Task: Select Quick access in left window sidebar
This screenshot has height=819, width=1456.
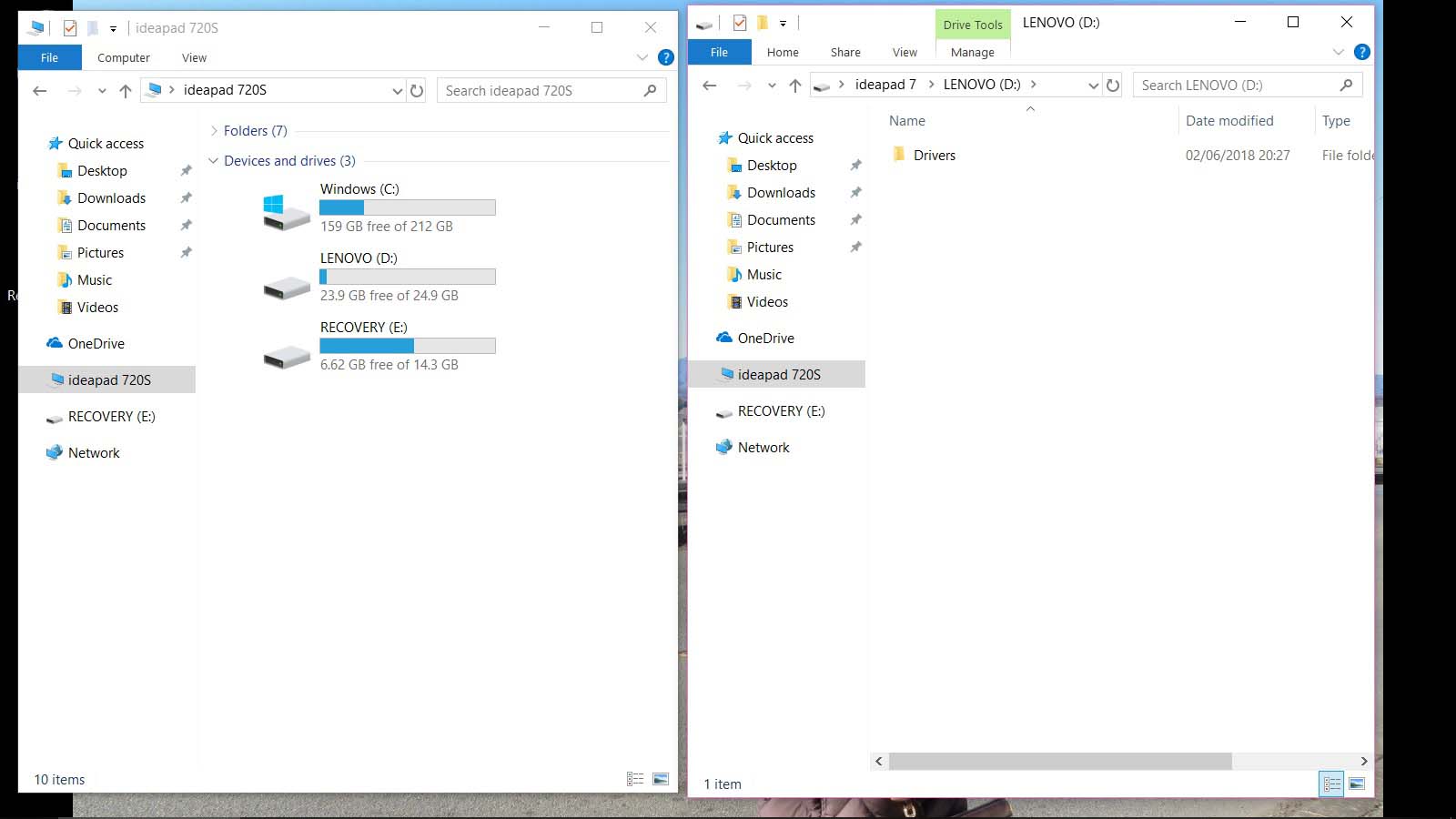Action: [106, 143]
